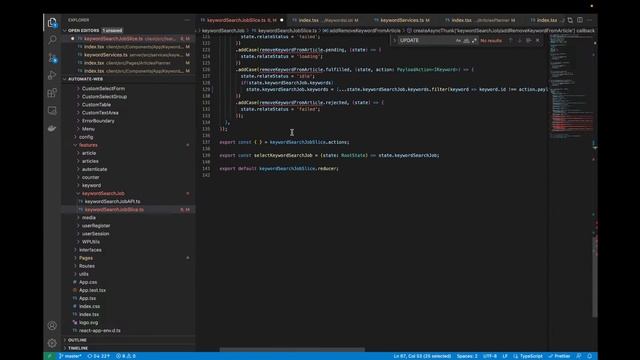Expand the userRegister folder

96,226
